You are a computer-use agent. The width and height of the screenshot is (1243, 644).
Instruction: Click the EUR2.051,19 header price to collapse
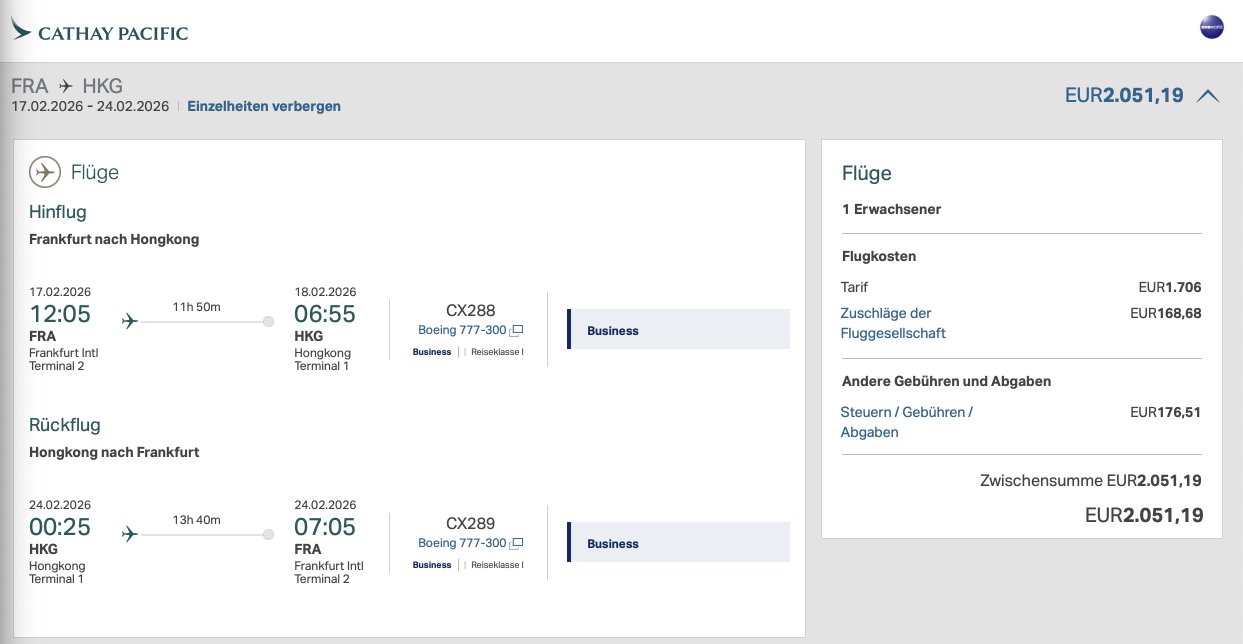pos(1124,96)
